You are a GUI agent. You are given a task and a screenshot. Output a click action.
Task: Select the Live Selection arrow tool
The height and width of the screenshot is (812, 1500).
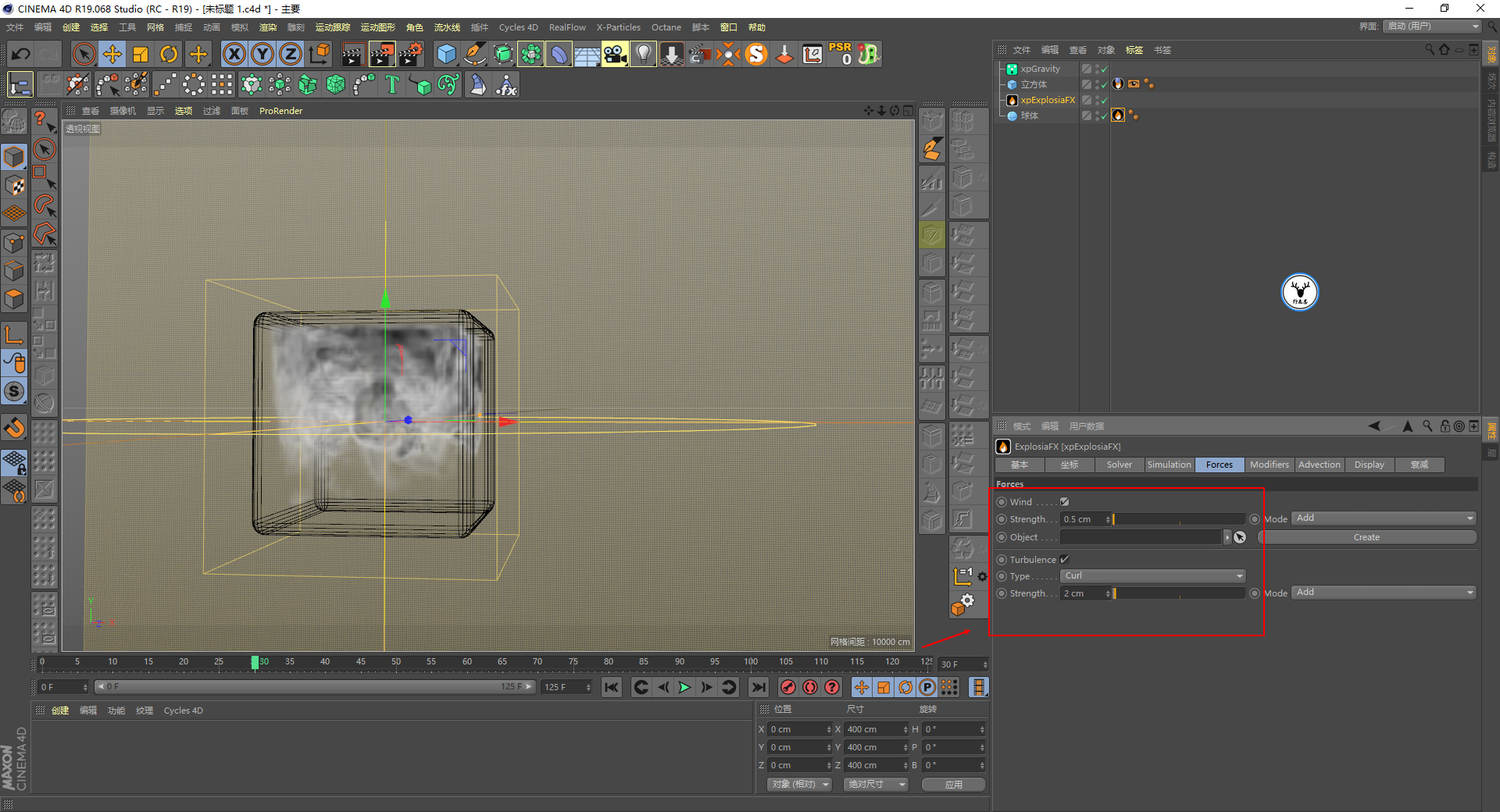[83, 54]
